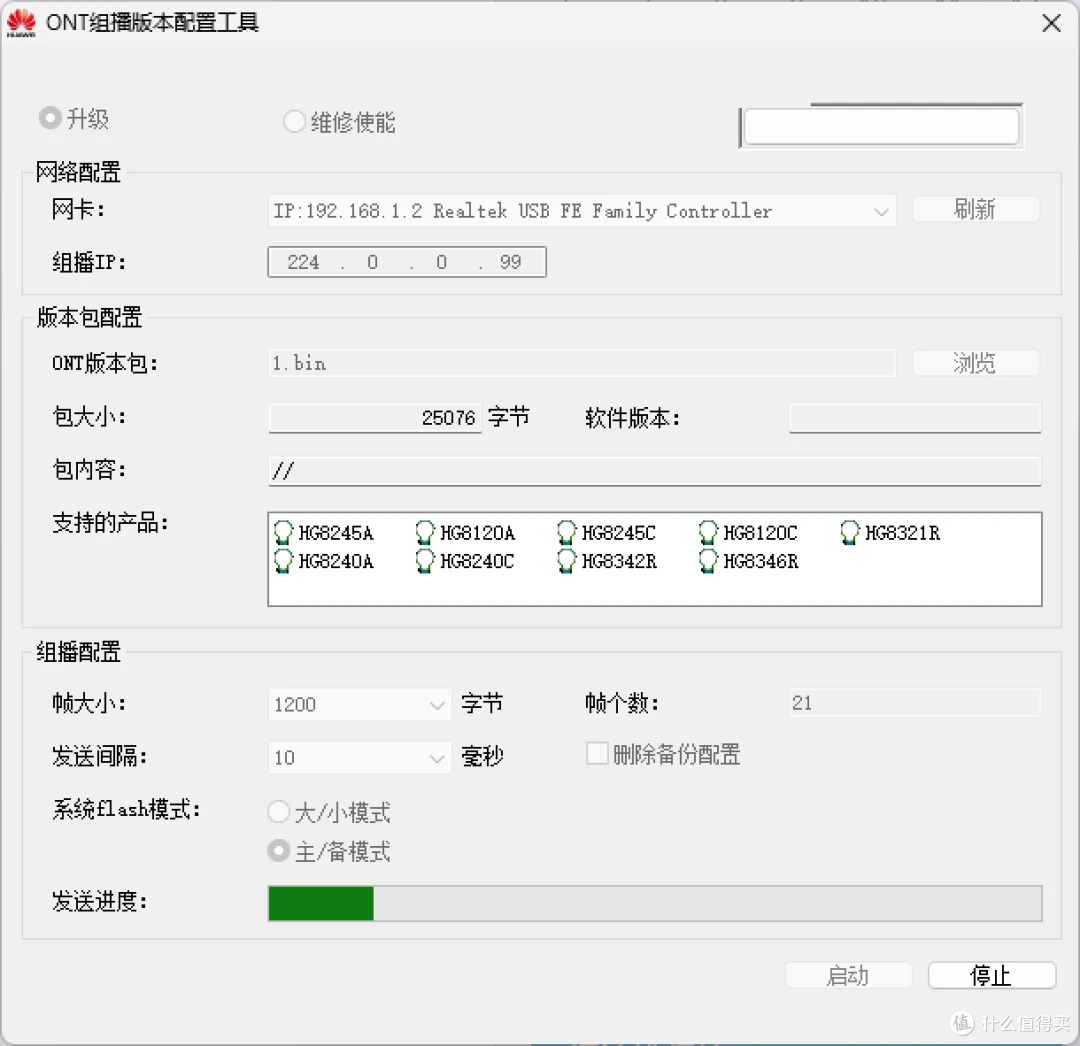Click the bulb icon beside HG8346R
This screenshot has height=1046, width=1080.
click(x=708, y=561)
